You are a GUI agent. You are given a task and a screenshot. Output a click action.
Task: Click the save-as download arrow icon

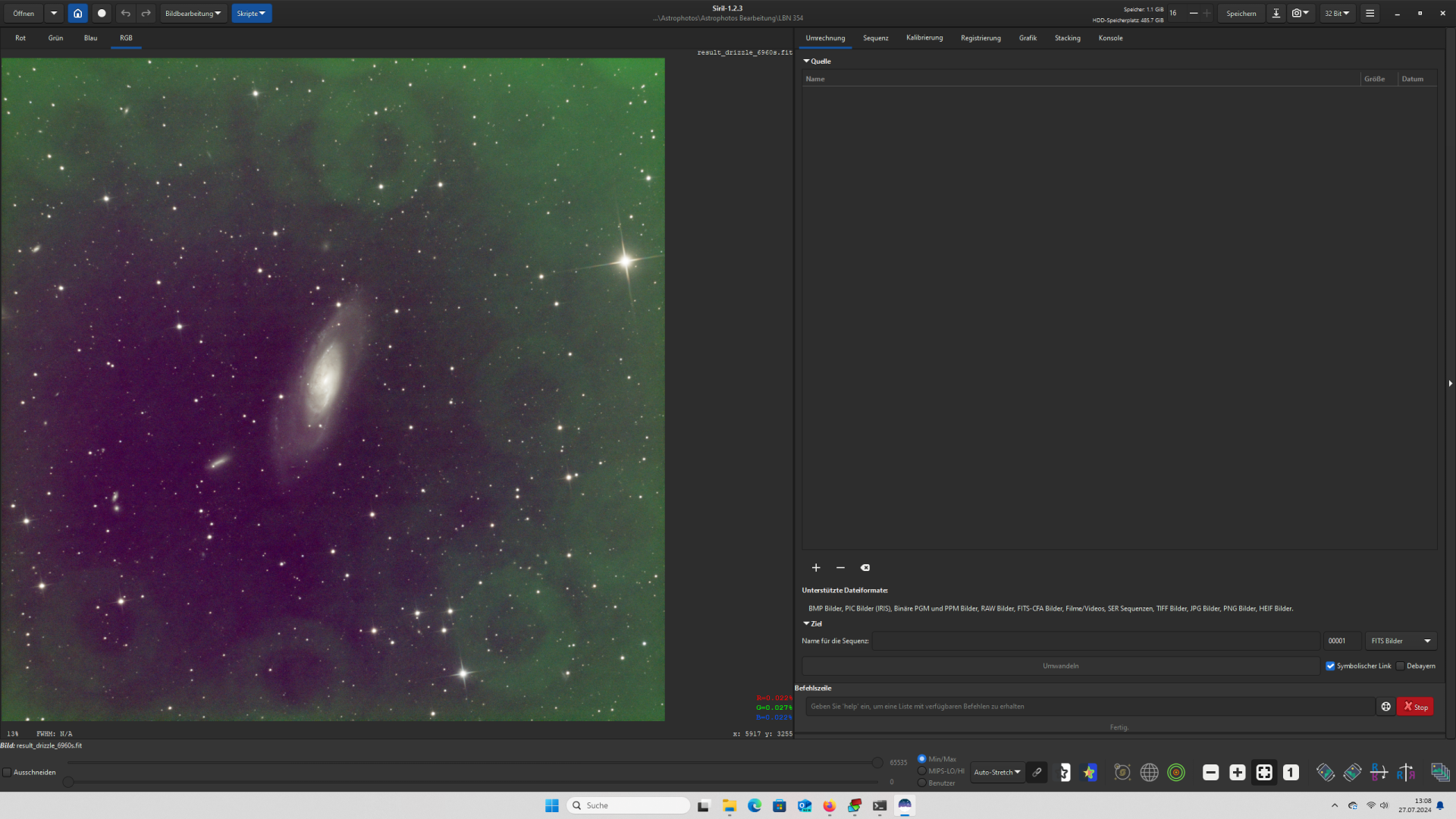click(1276, 13)
